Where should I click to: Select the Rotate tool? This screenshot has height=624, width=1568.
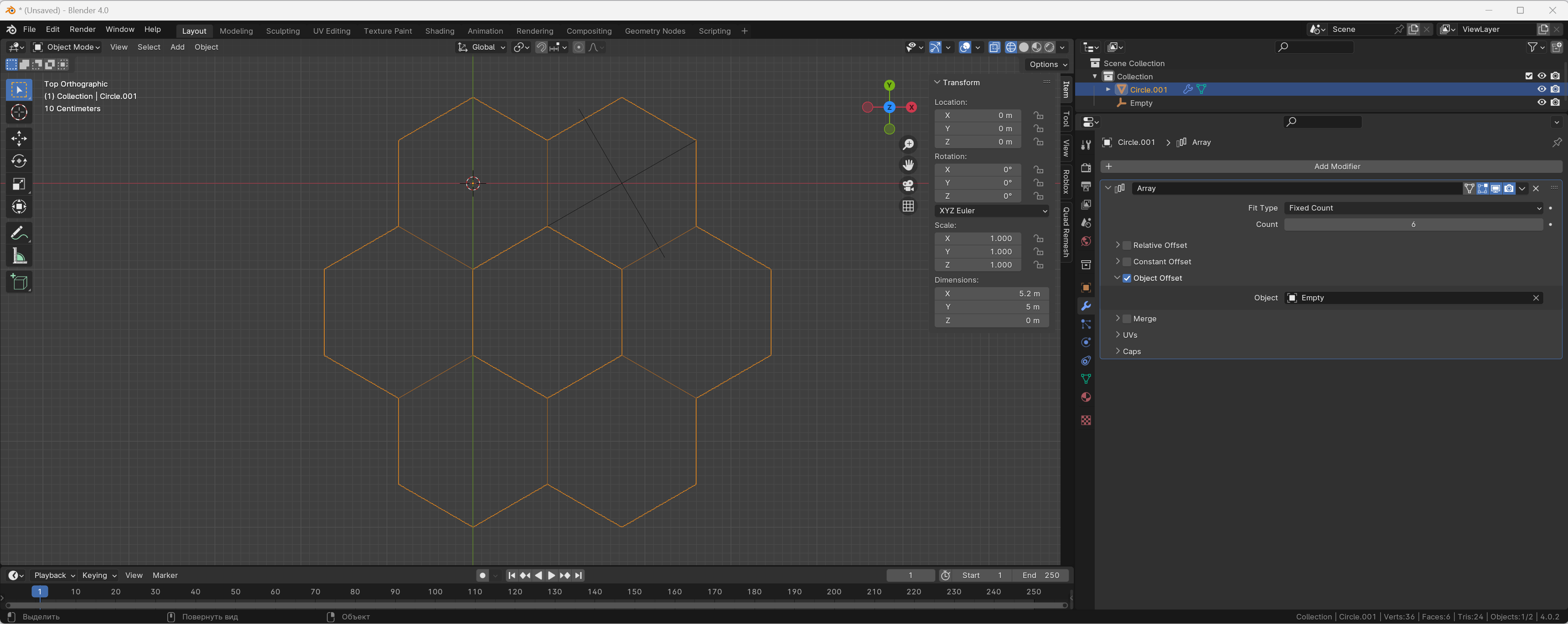click(19, 161)
